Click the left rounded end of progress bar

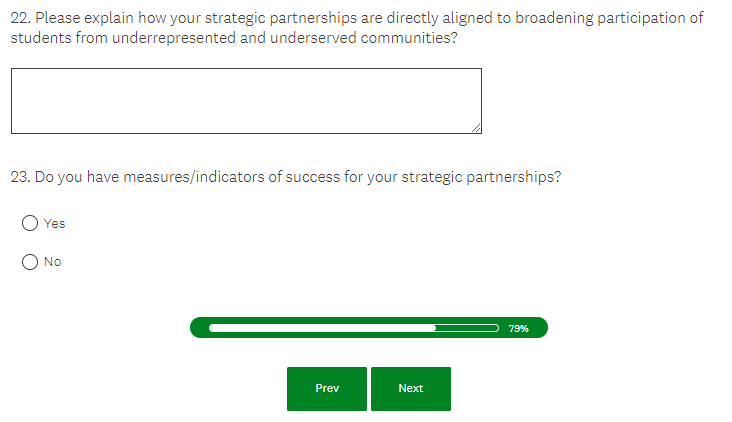tap(198, 328)
